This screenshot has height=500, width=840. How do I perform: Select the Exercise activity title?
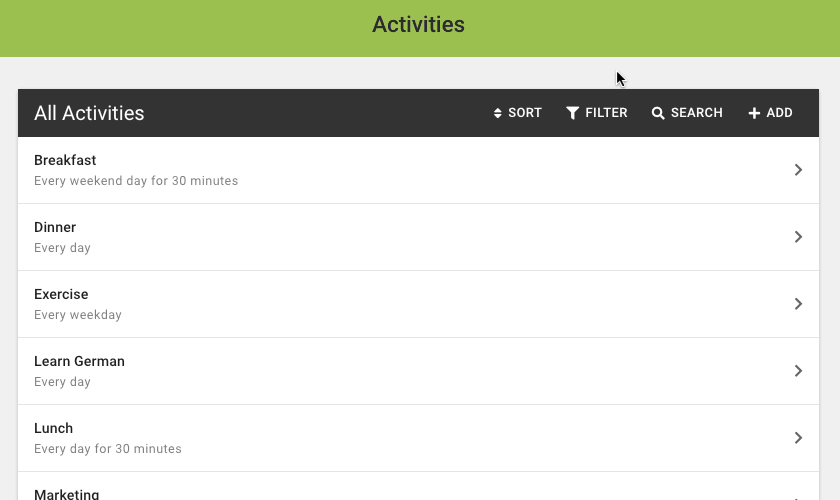coord(61,294)
